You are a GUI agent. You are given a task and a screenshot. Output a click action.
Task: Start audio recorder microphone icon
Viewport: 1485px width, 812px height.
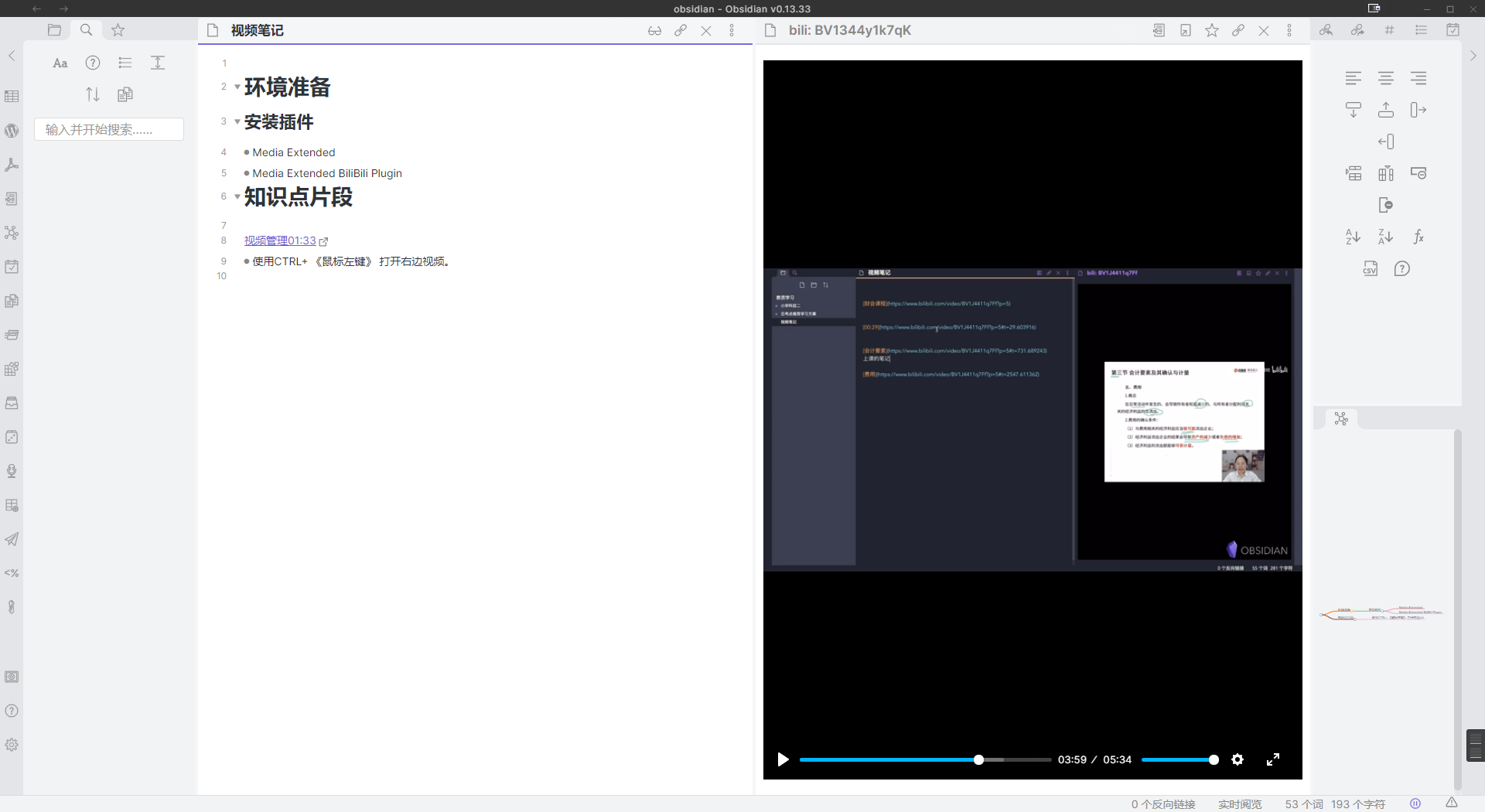tap(12, 471)
